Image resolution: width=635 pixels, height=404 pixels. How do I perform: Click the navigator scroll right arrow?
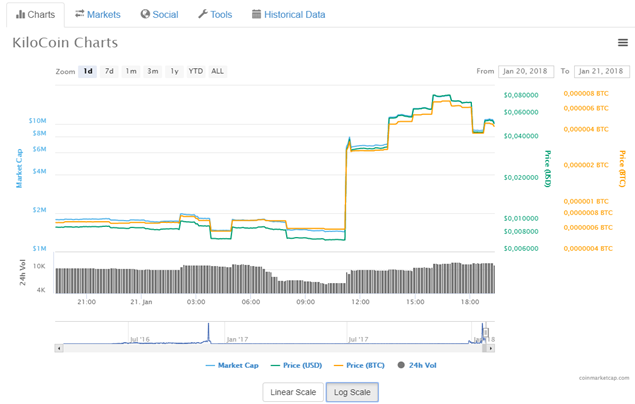click(x=491, y=348)
